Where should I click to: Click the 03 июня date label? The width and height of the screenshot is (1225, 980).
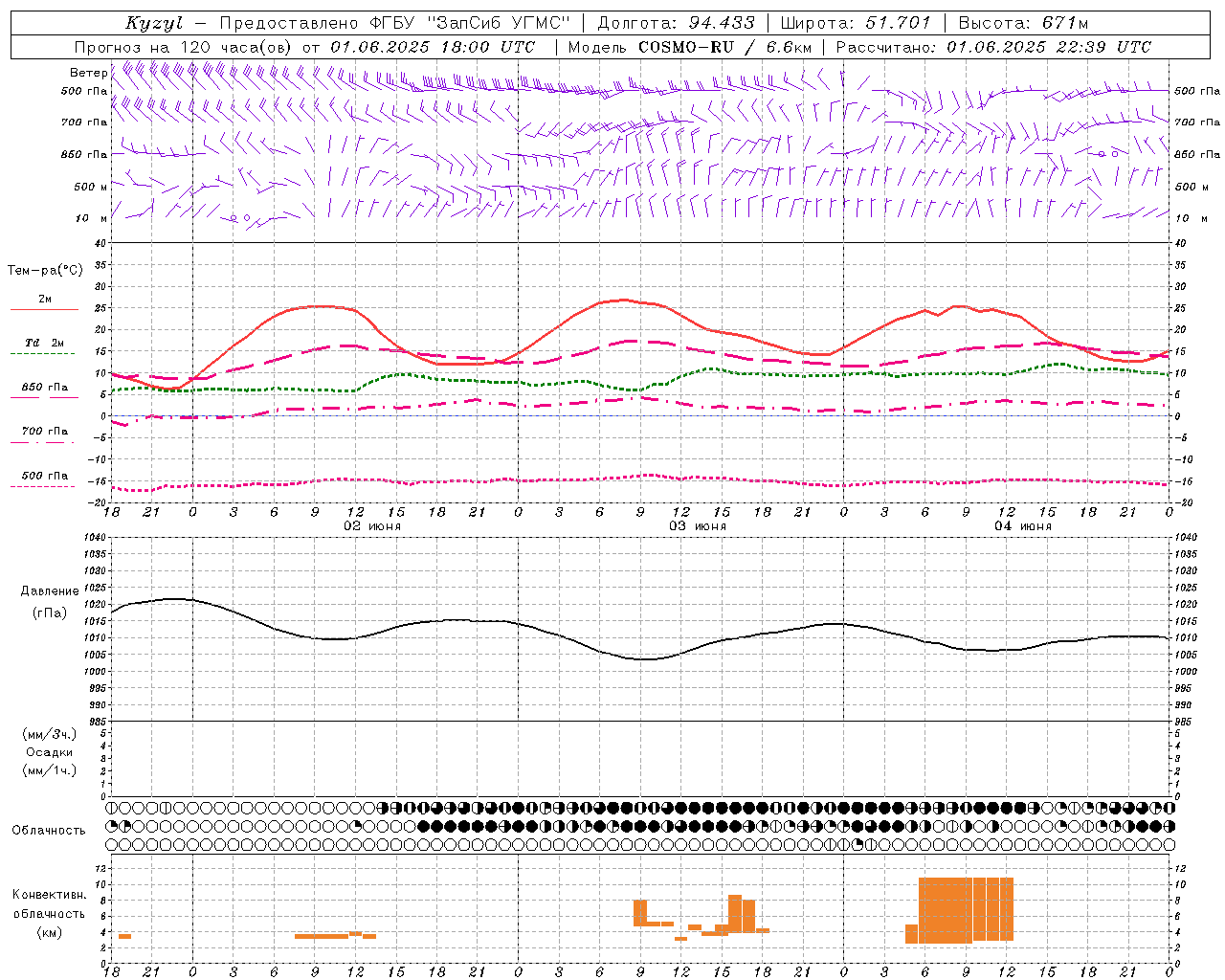698,526
